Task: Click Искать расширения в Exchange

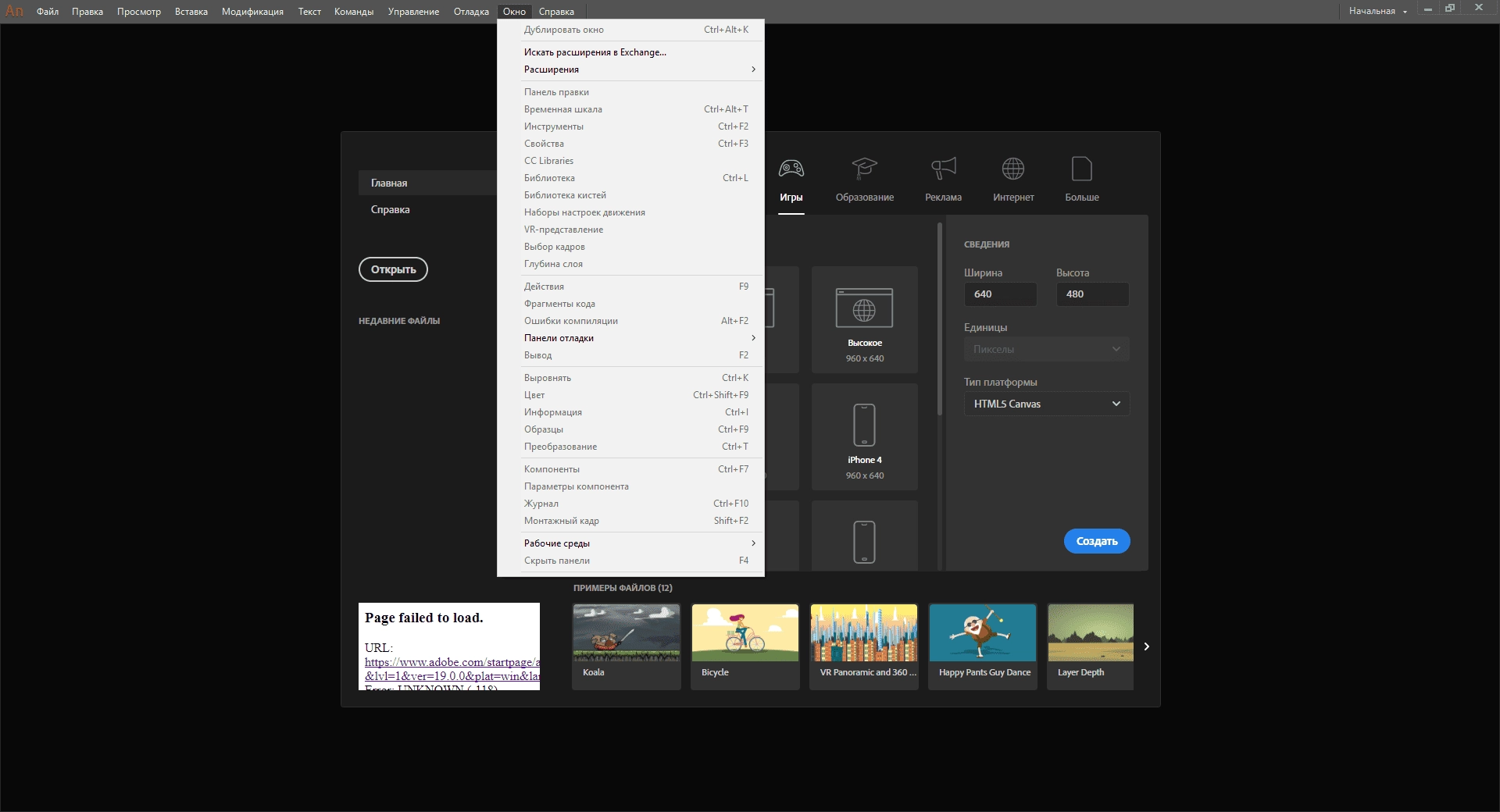Action: coord(630,52)
